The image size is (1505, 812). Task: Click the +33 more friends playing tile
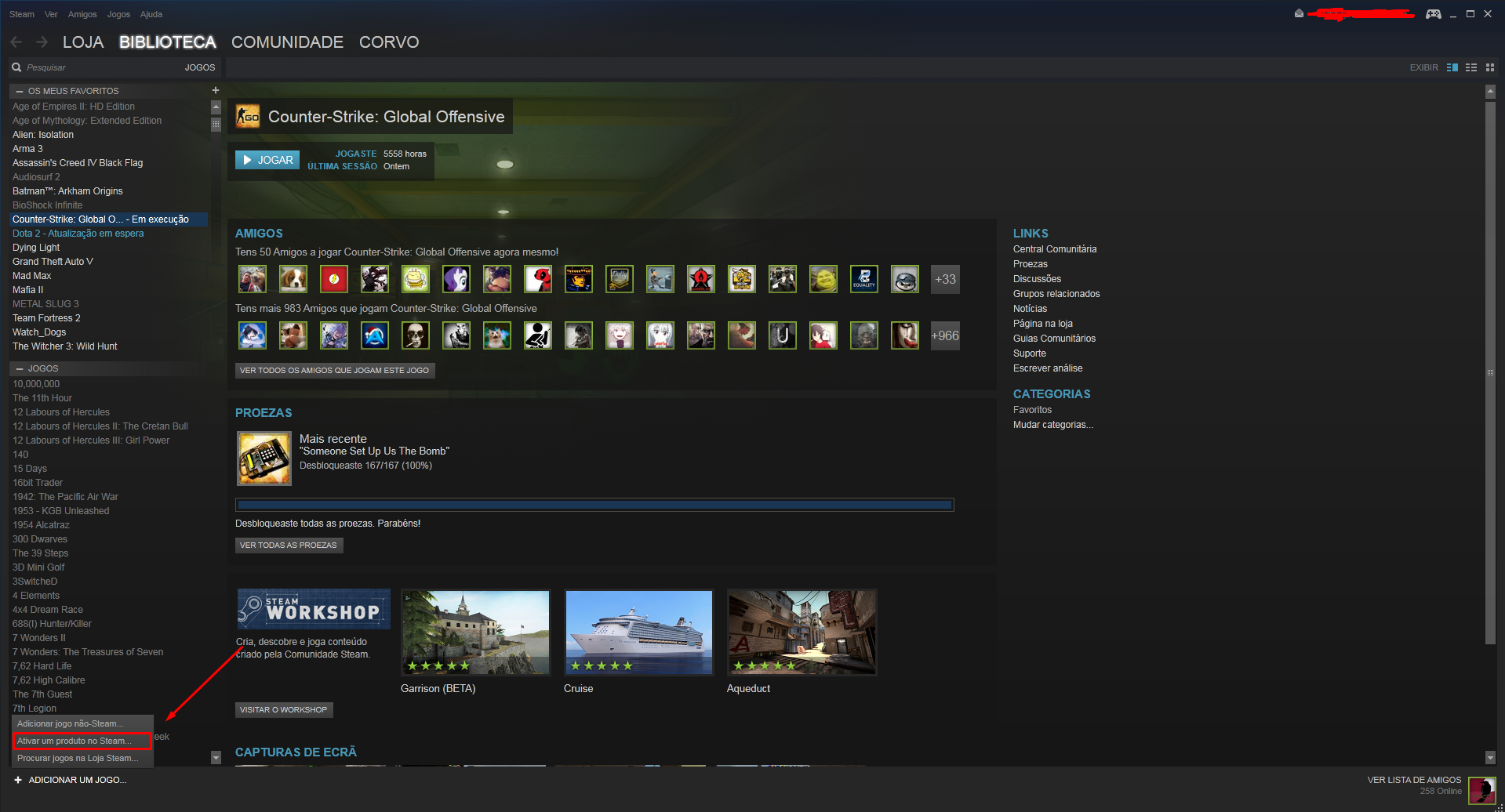point(945,279)
